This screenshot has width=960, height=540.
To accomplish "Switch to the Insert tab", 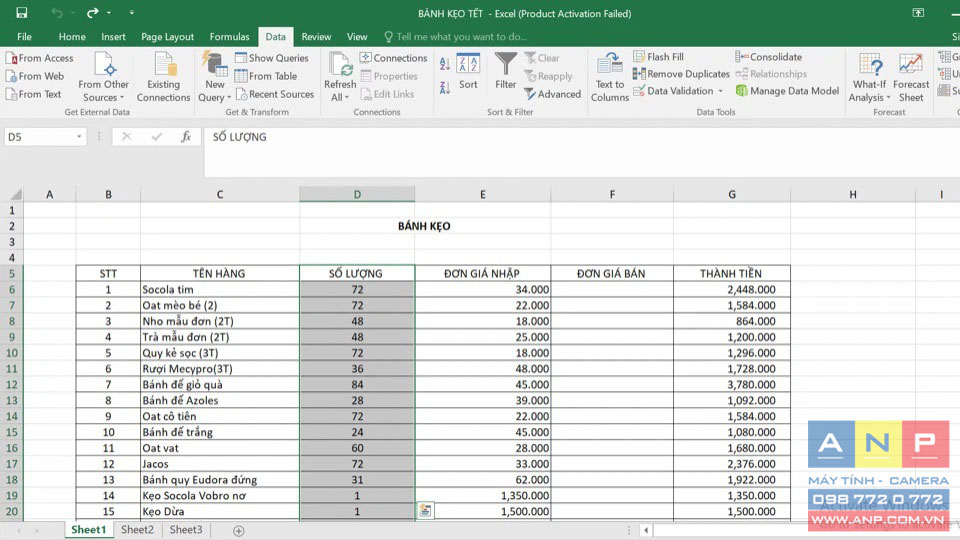I will point(113,37).
